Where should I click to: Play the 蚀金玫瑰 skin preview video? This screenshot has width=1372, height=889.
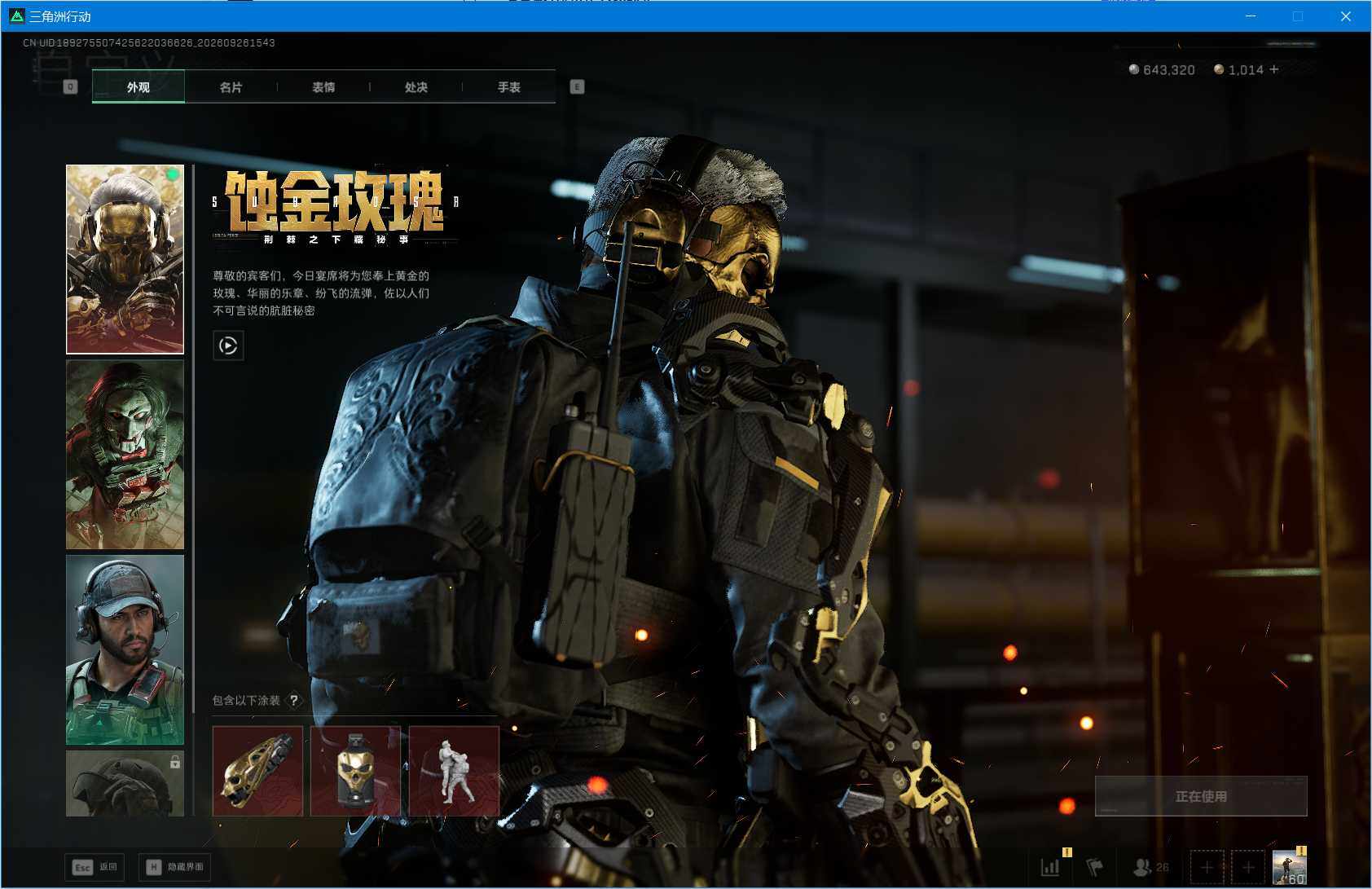pyautogui.click(x=228, y=345)
